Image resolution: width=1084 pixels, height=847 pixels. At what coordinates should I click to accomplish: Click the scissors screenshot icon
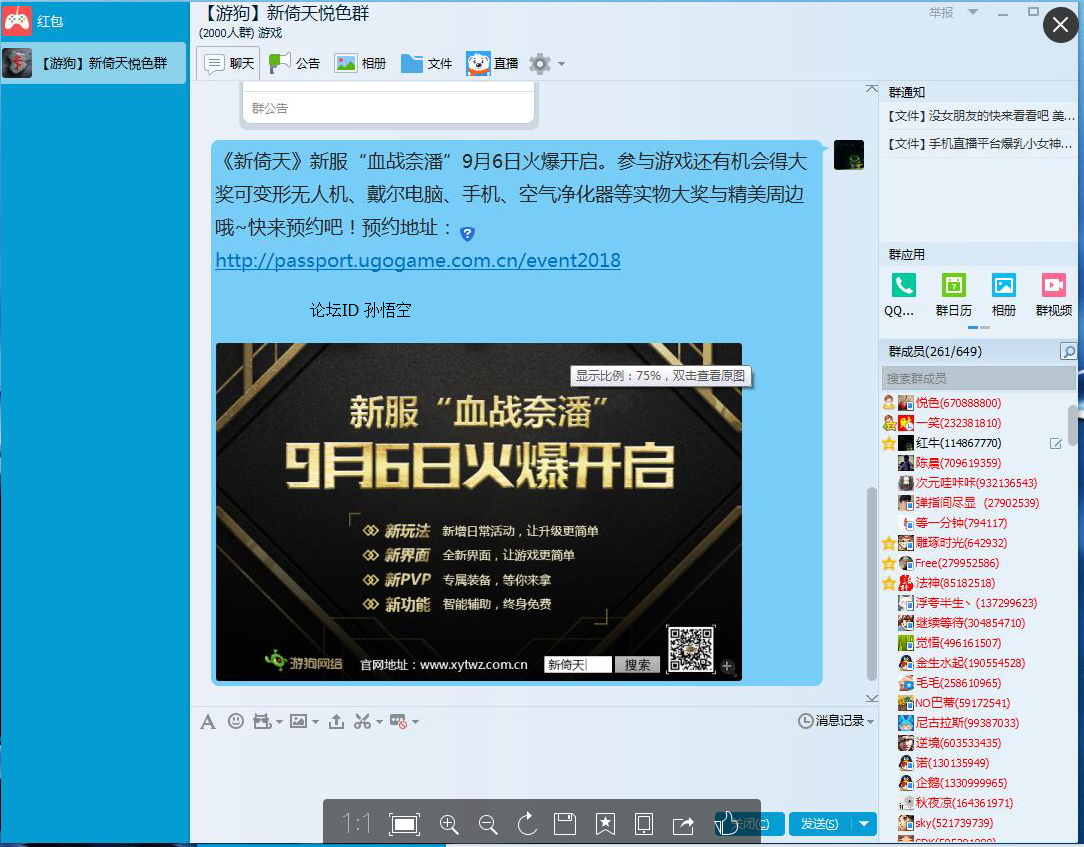click(362, 721)
